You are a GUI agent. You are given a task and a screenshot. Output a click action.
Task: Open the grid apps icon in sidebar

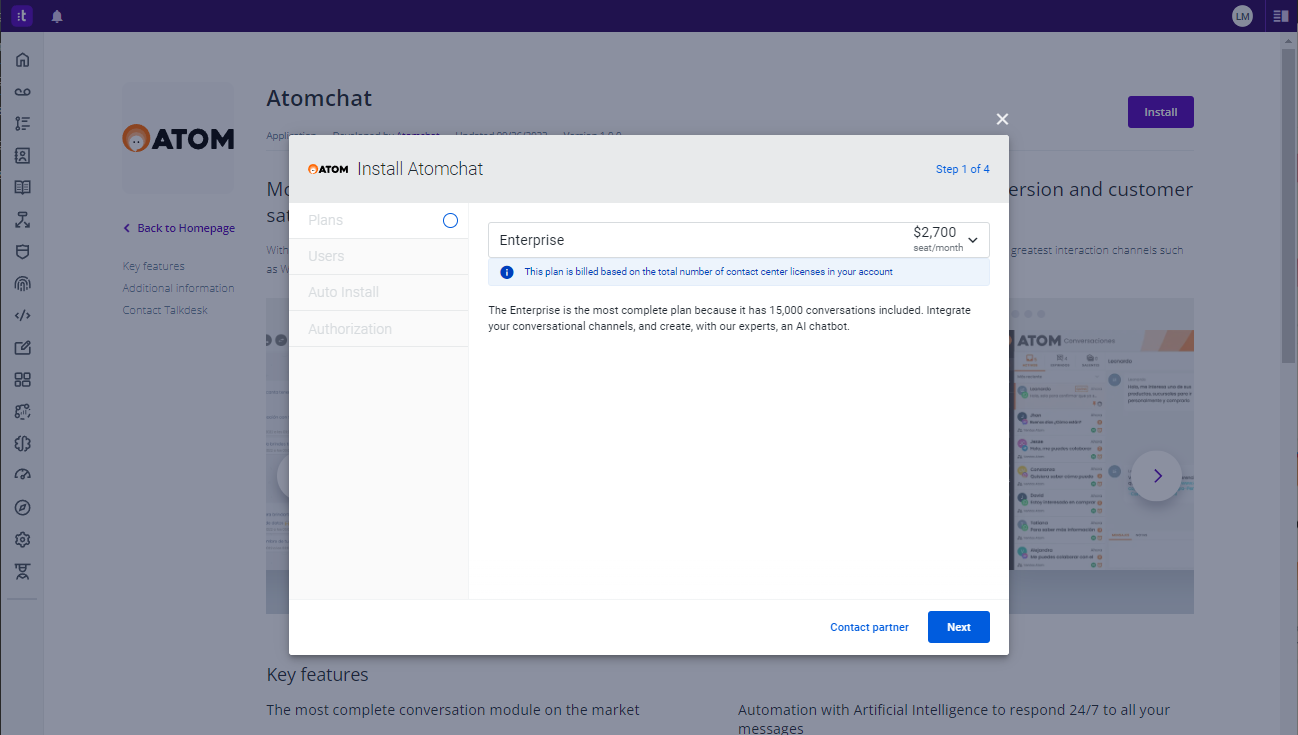pos(22,380)
